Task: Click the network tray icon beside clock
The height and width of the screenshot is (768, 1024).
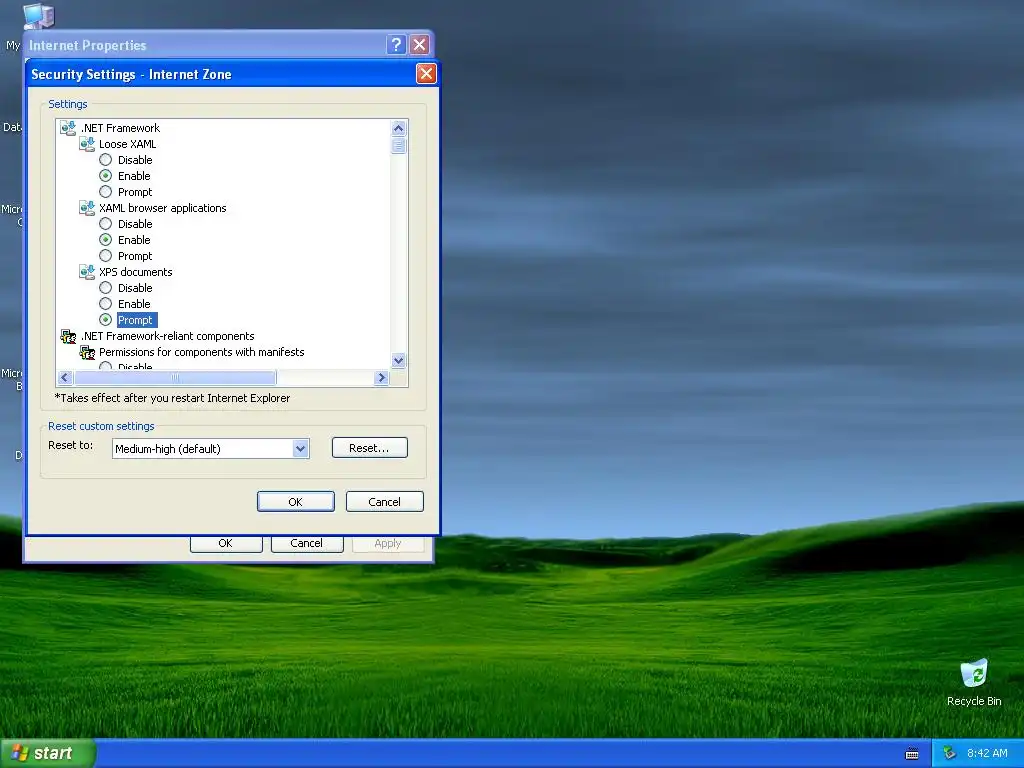Action: (949, 753)
